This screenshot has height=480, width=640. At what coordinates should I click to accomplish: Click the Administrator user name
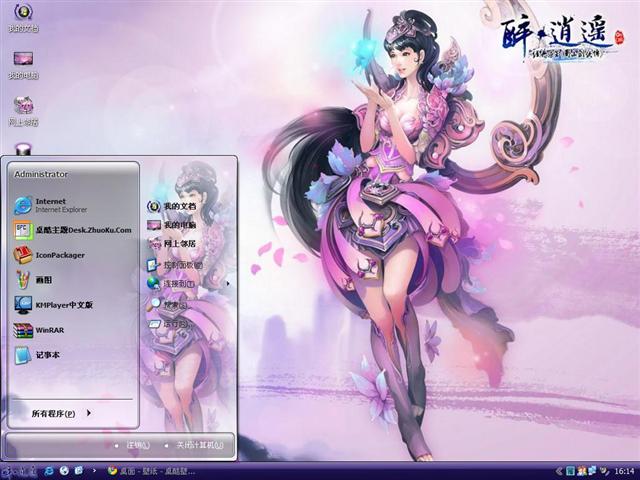pyautogui.click(x=41, y=174)
